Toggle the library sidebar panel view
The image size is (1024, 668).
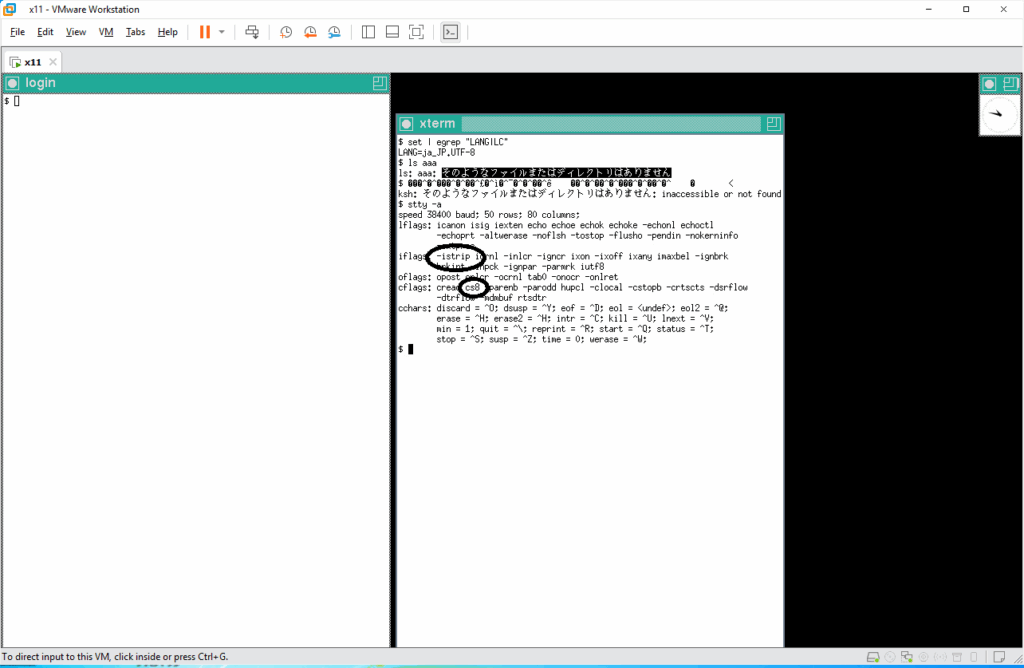[368, 32]
